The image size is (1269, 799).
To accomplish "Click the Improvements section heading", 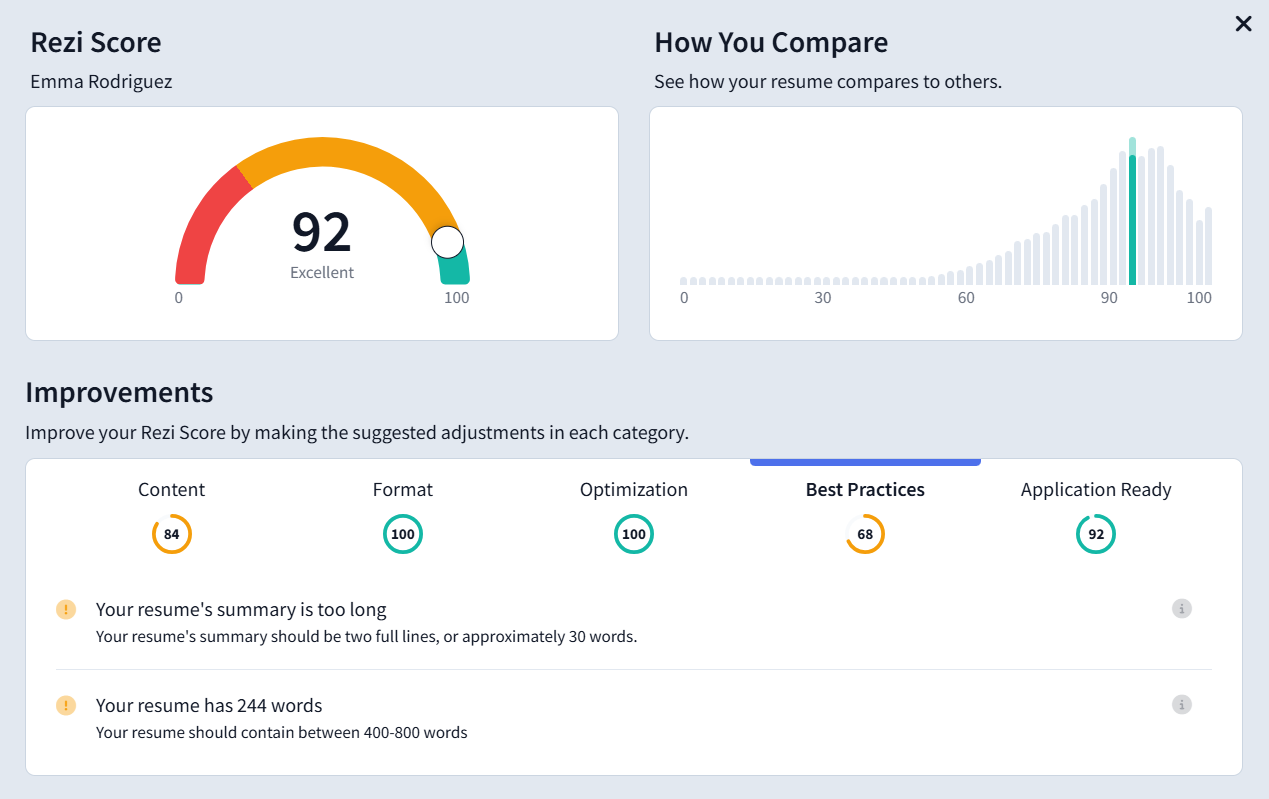I will pyautogui.click(x=119, y=393).
